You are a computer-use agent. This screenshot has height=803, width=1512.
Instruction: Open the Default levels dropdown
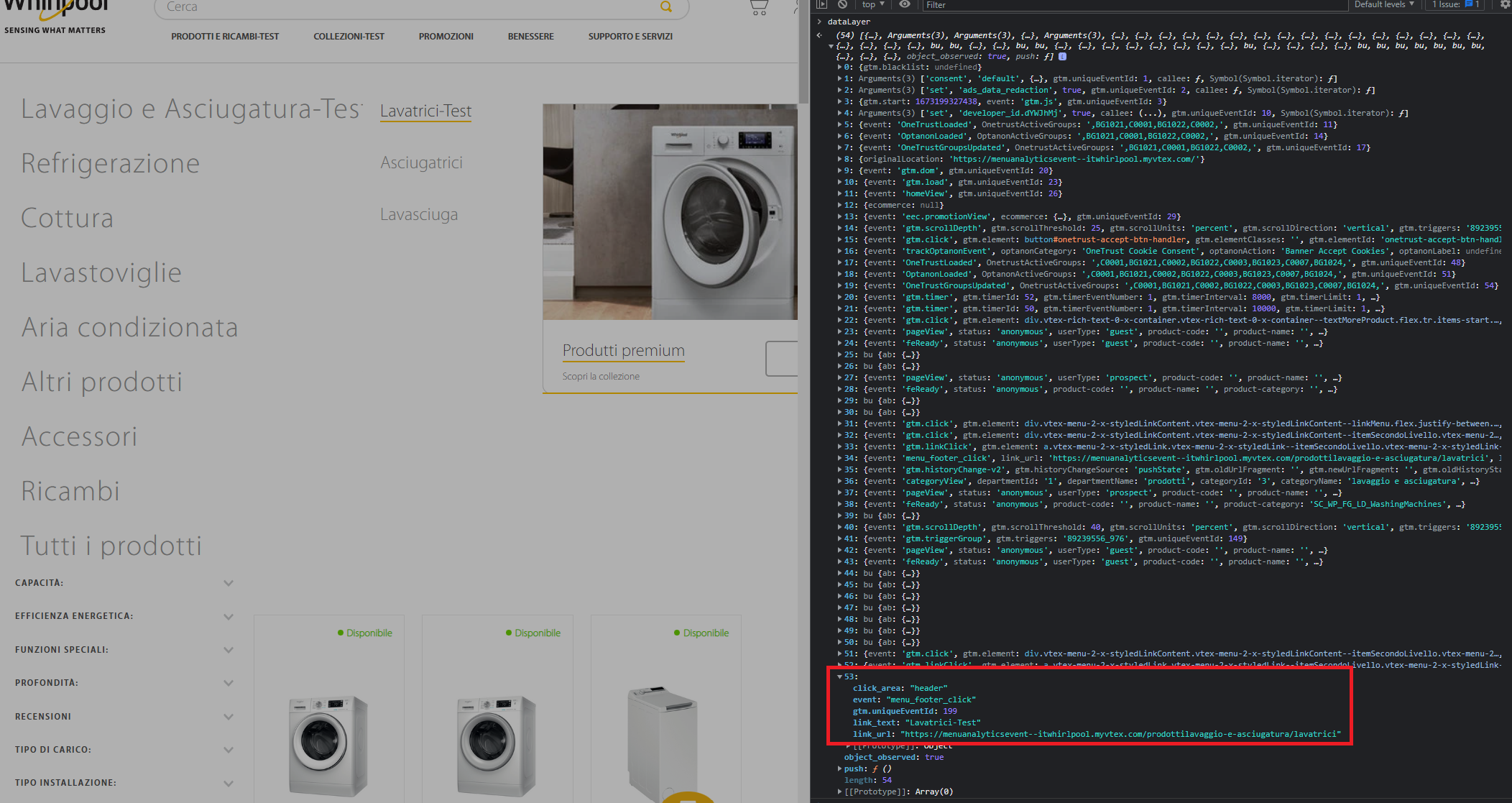coord(1384,4)
